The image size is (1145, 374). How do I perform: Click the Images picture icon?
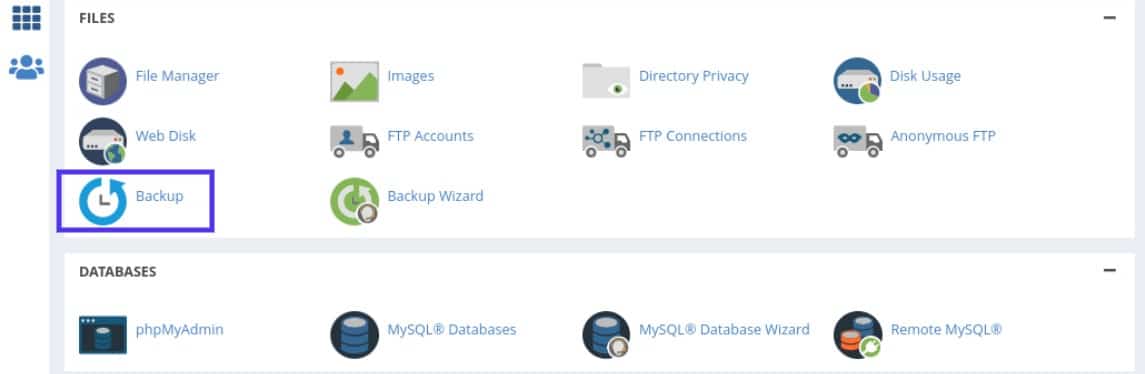[x=354, y=81]
